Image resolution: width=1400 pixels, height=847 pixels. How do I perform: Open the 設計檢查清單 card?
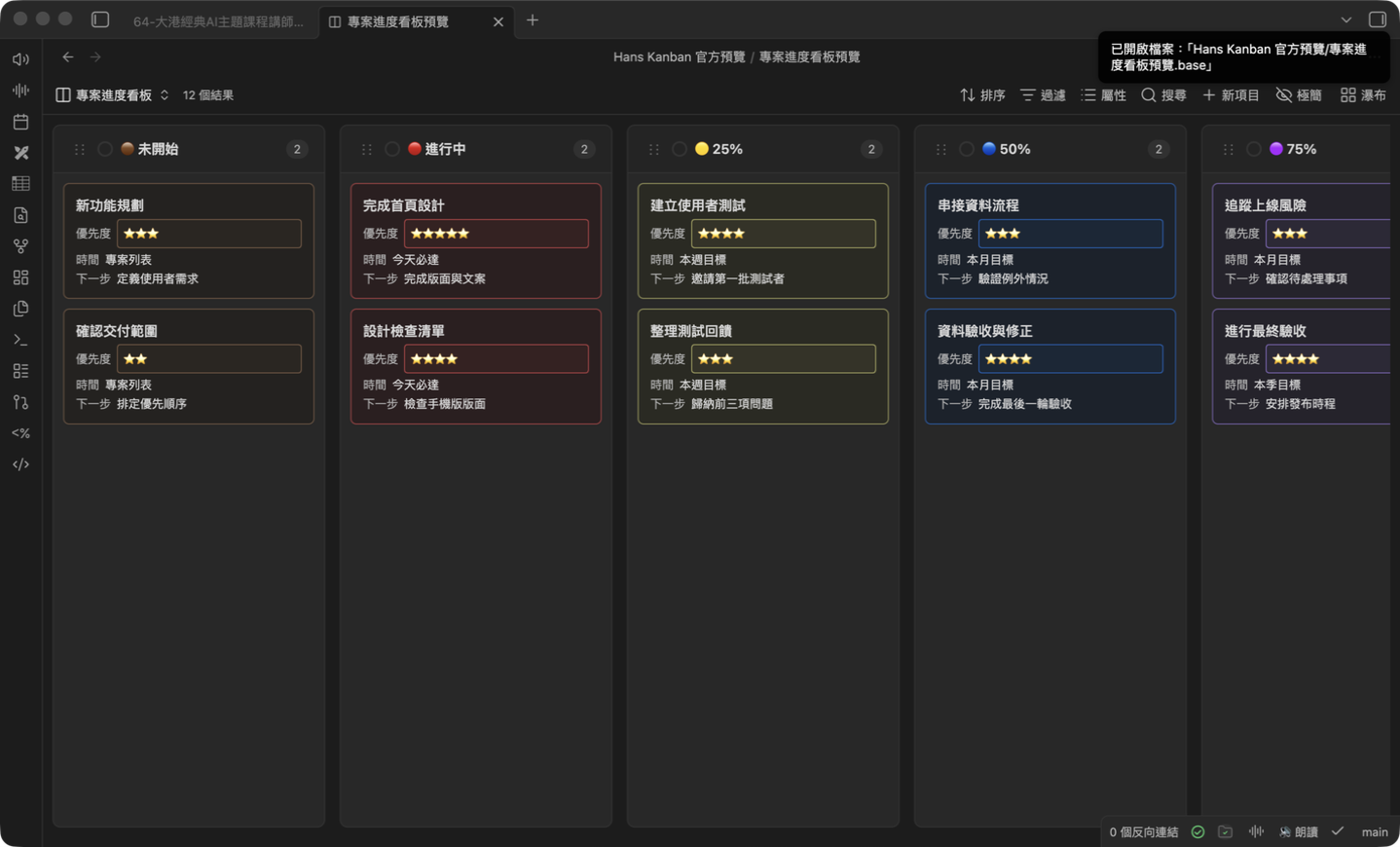(x=476, y=367)
